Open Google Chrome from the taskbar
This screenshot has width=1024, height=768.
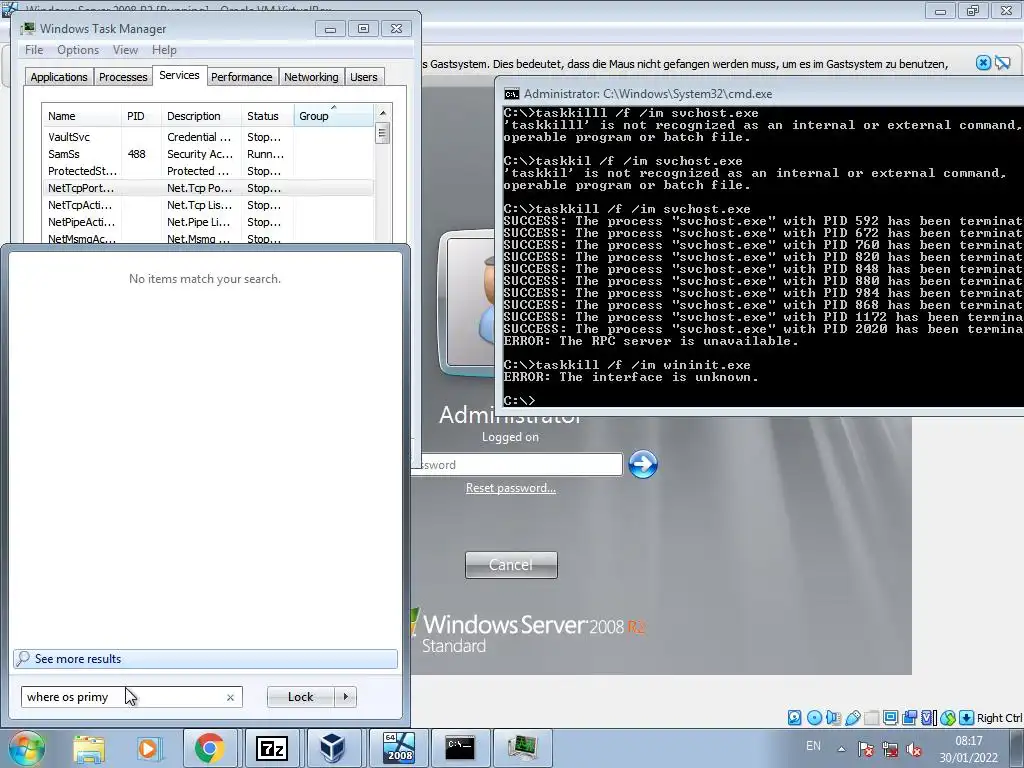[x=209, y=748]
